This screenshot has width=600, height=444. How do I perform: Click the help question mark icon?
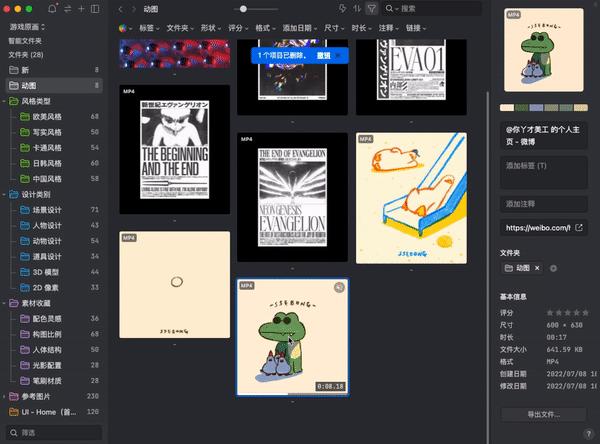590,433
